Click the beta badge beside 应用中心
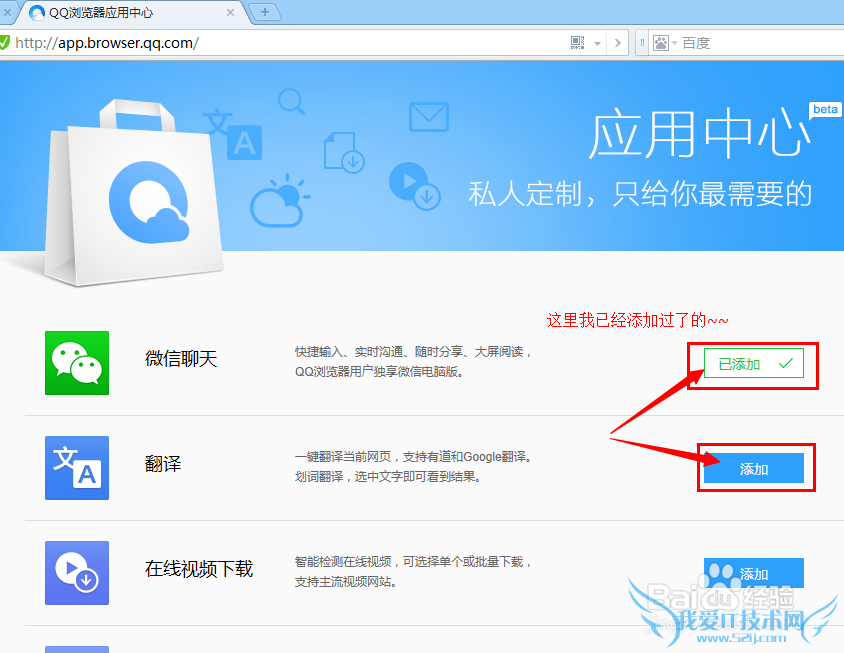This screenshot has height=653, width=844. click(825, 110)
